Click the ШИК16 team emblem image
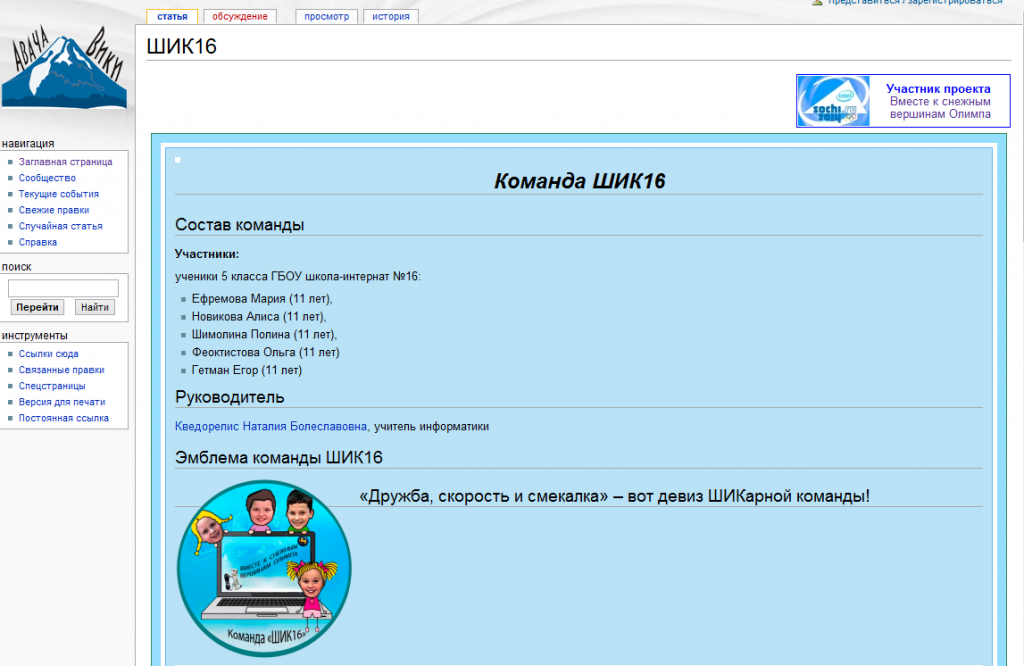Viewport: 1024px width, 666px height. pos(264,568)
